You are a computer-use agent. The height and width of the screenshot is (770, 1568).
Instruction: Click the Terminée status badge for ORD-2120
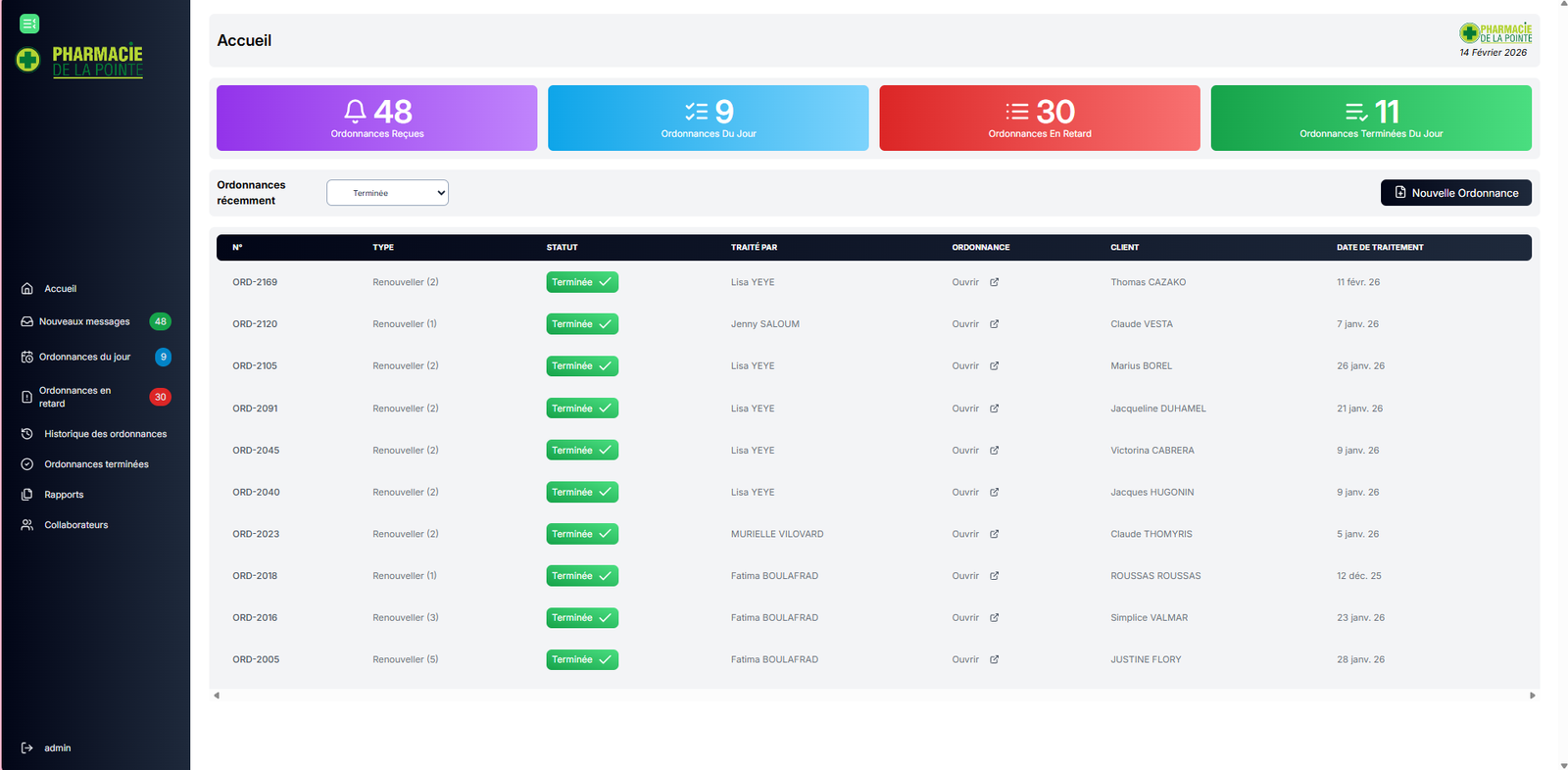coord(582,324)
